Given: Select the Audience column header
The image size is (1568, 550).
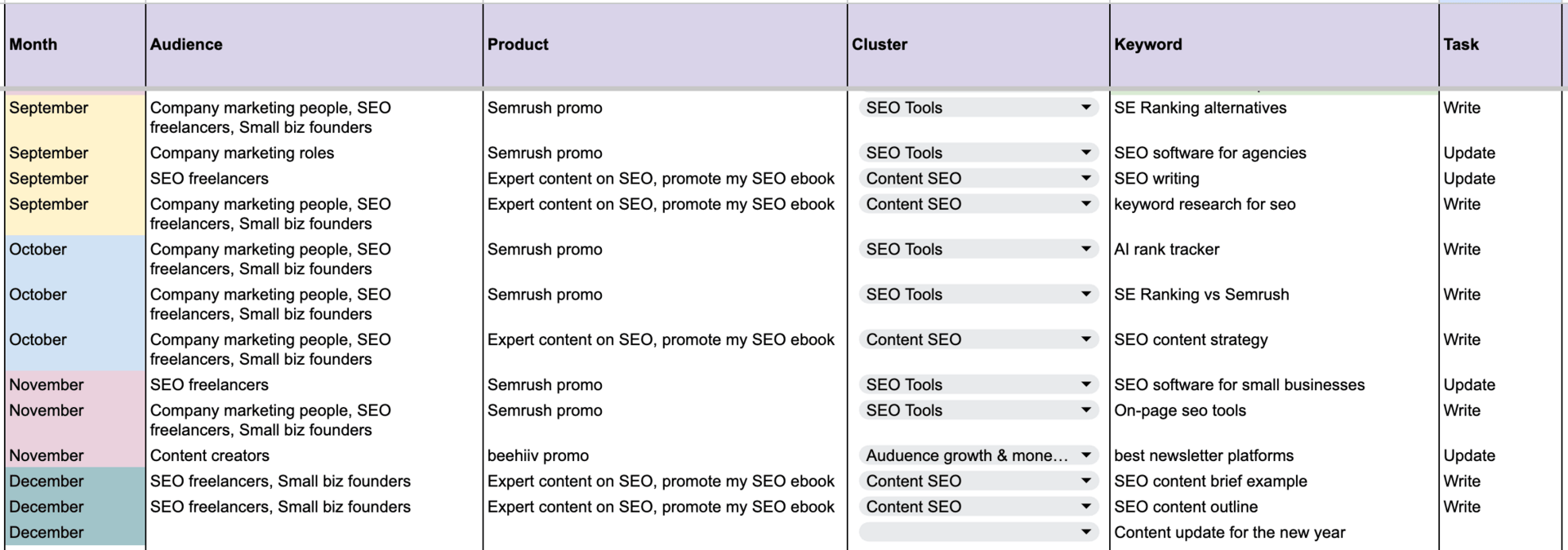Looking at the screenshot, I should 314,45.
